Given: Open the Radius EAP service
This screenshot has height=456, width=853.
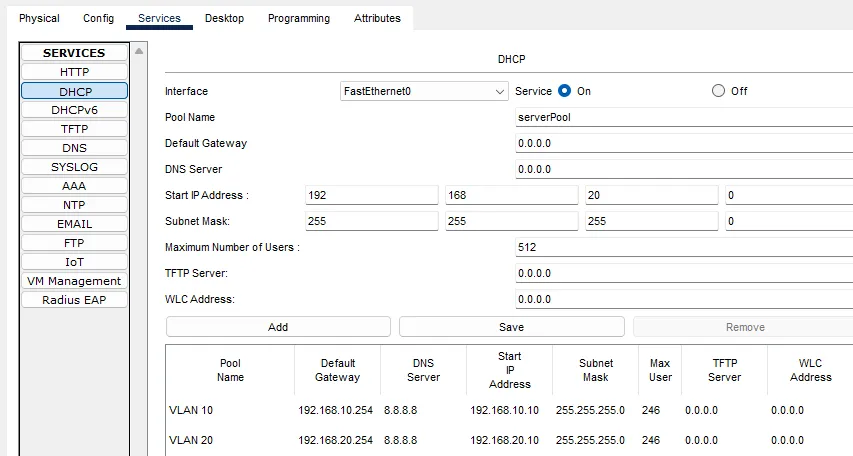Looking at the screenshot, I should [x=75, y=300].
